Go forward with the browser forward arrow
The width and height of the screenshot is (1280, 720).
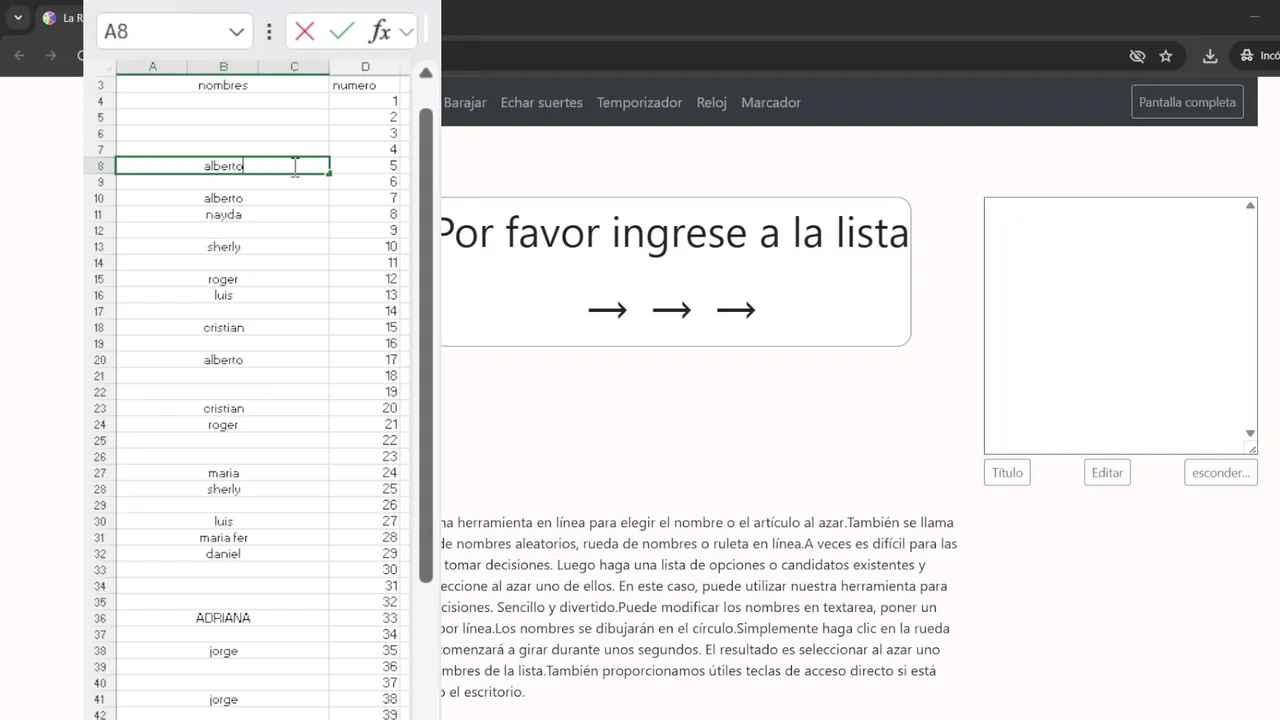[51, 56]
